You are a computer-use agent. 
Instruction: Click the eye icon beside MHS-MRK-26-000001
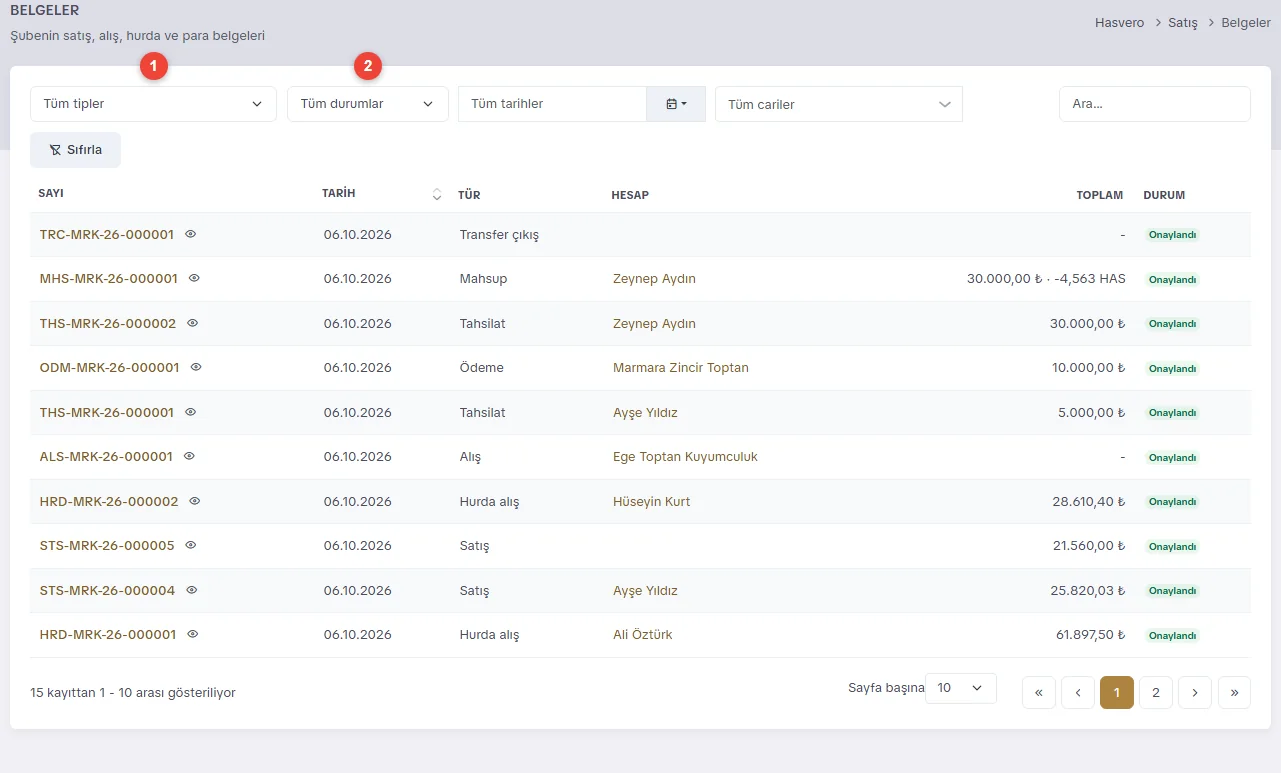[195, 278]
